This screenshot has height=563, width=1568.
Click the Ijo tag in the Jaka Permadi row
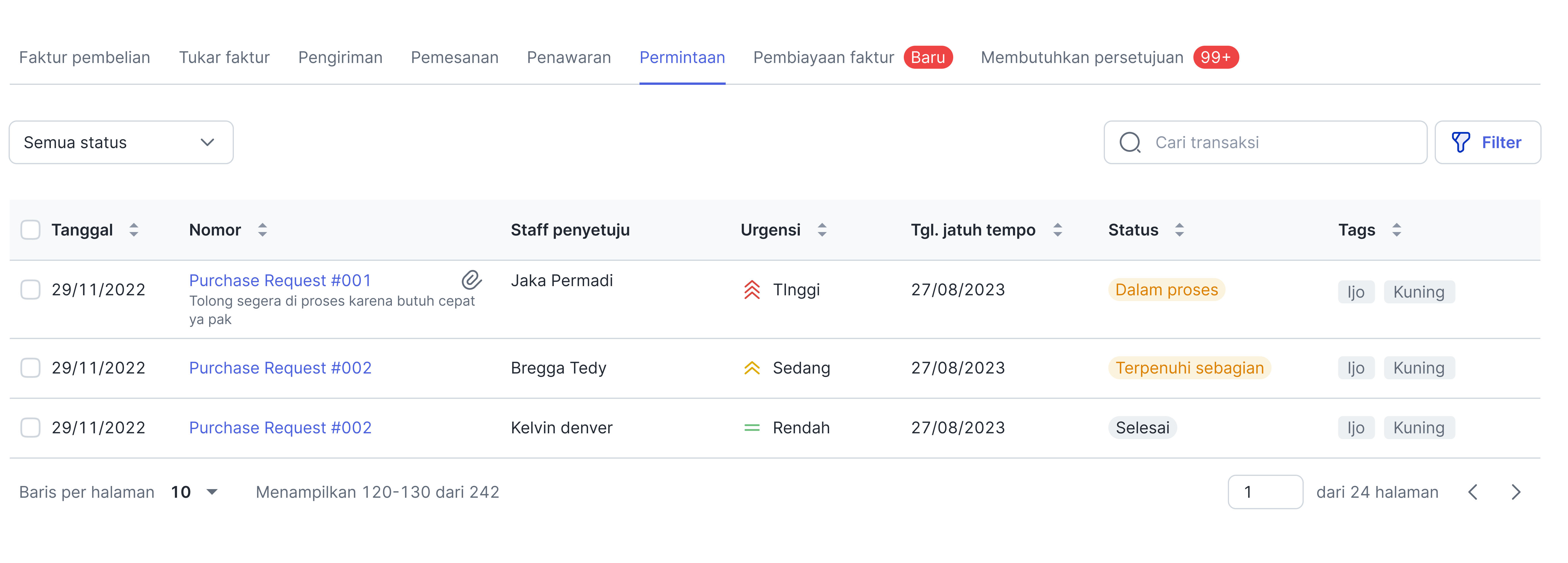[1356, 292]
